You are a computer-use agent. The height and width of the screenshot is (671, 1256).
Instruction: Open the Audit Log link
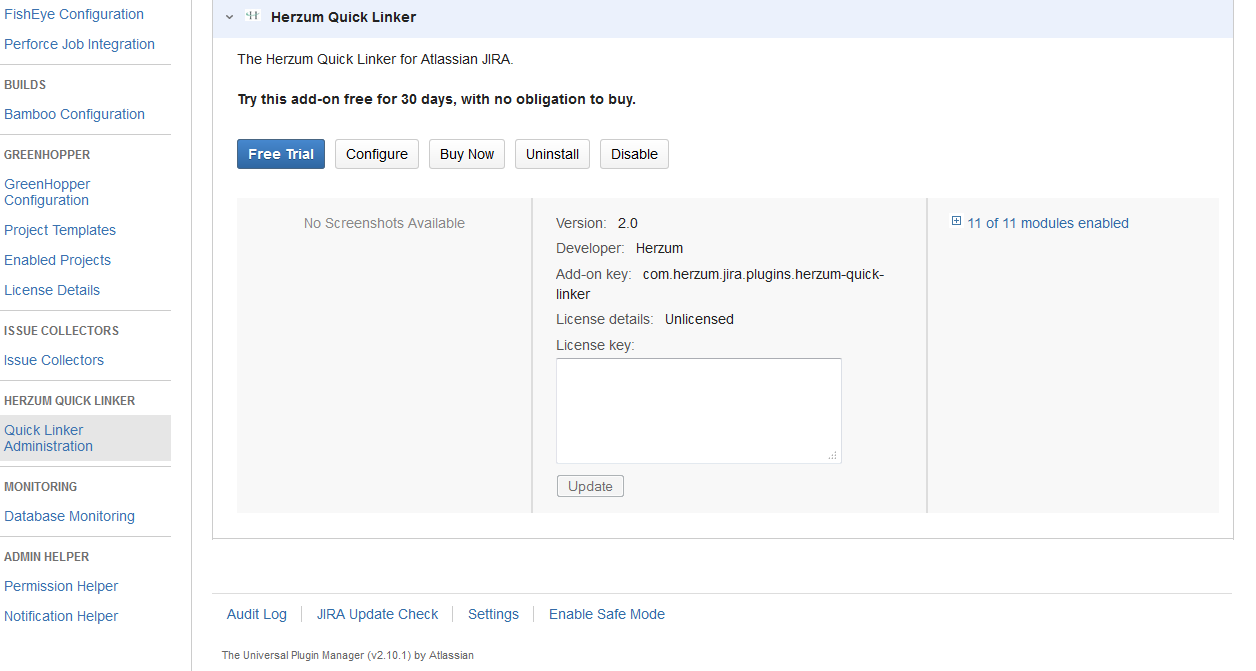point(257,614)
